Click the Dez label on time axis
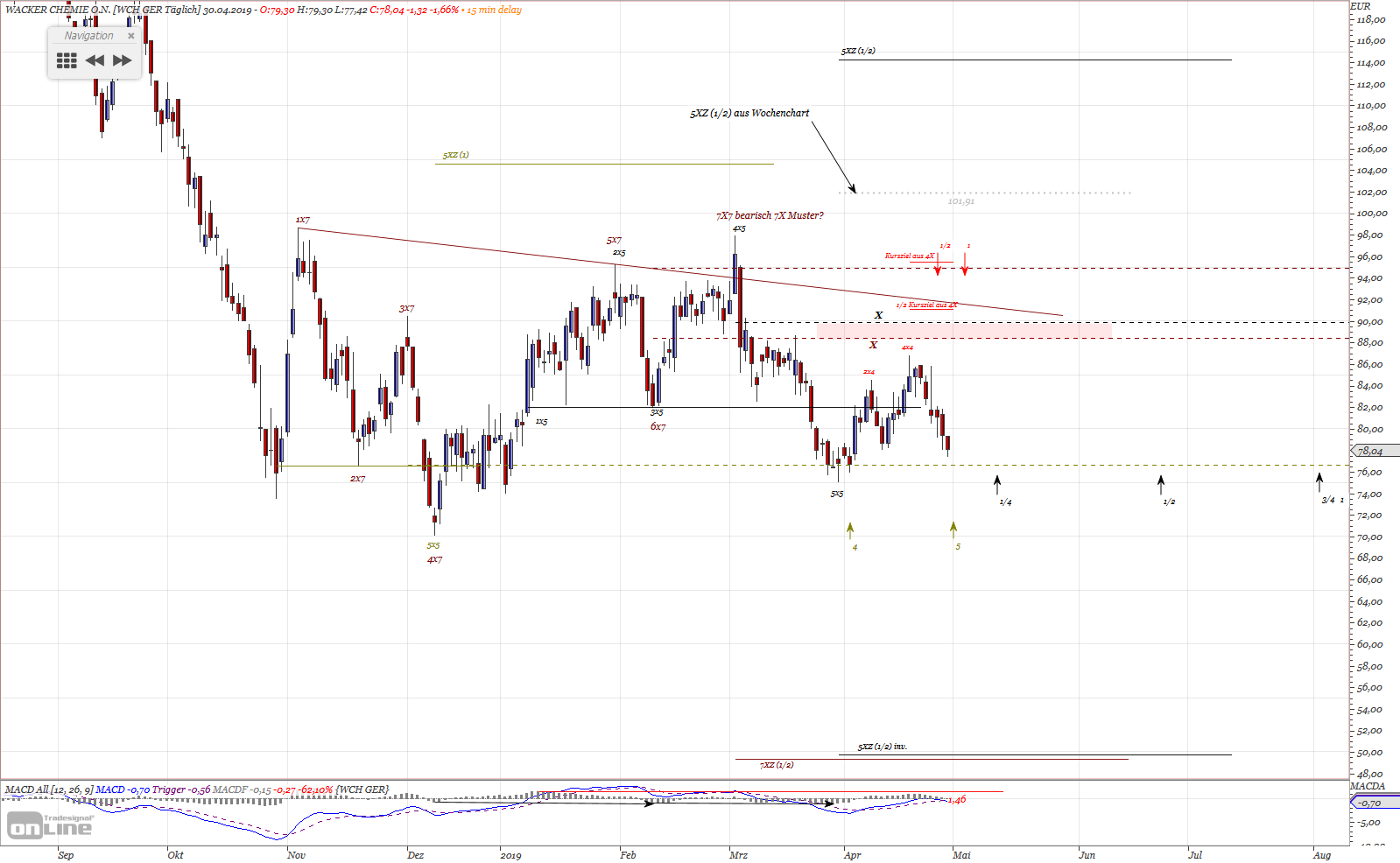Image resolution: width=1400 pixels, height=863 pixels. (416, 855)
